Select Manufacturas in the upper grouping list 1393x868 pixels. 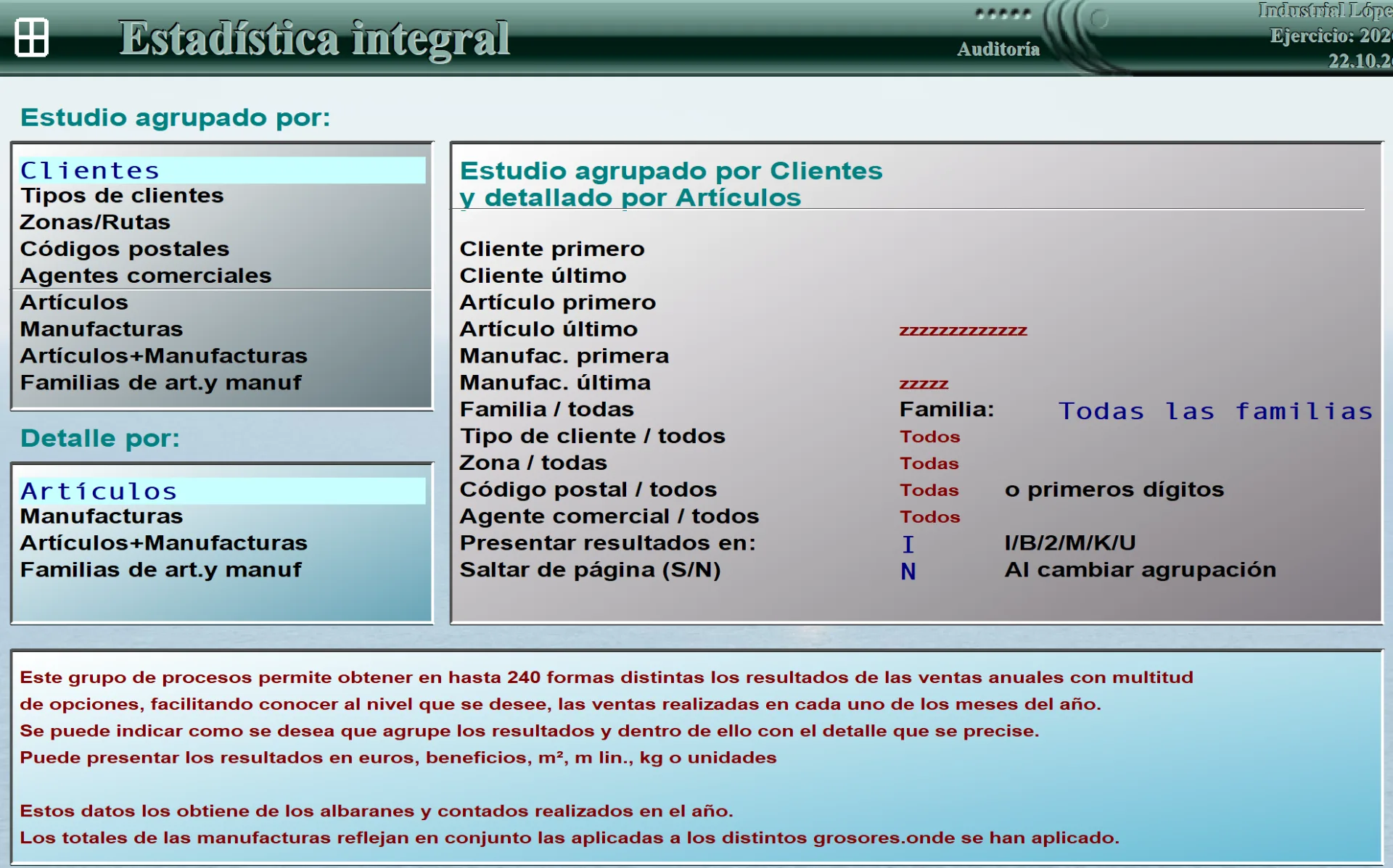(102, 329)
